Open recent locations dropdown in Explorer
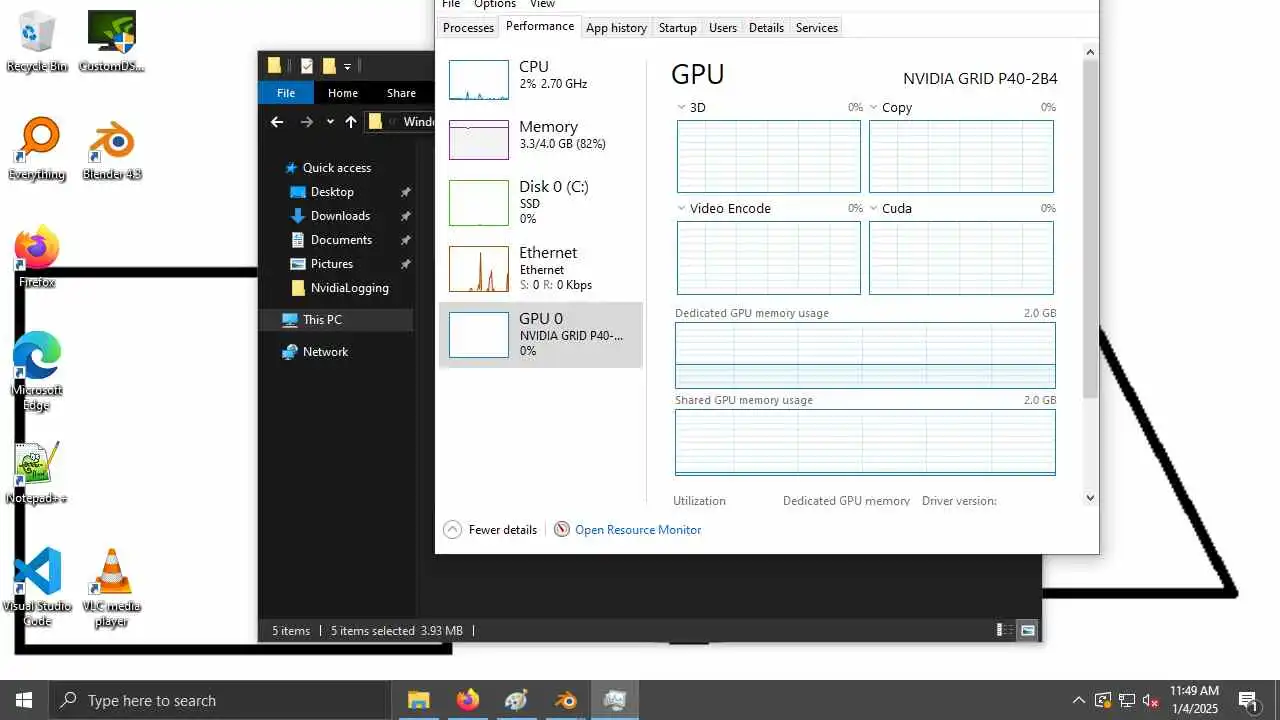Image resolution: width=1280 pixels, height=720 pixels. tap(330, 122)
